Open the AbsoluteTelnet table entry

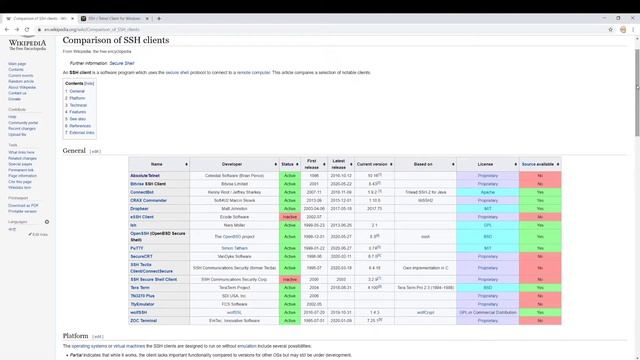[x=144, y=176]
